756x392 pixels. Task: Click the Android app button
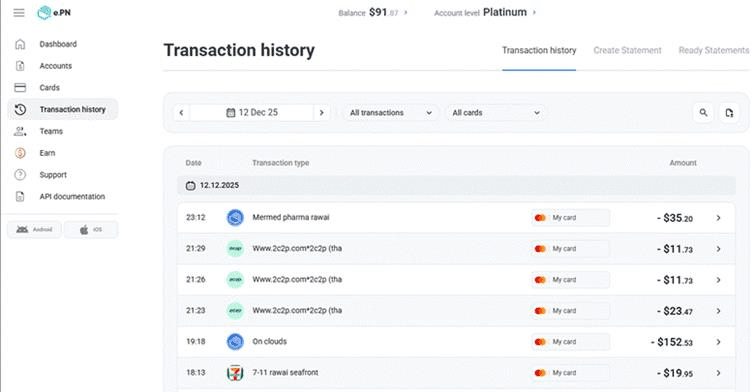[34, 230]
